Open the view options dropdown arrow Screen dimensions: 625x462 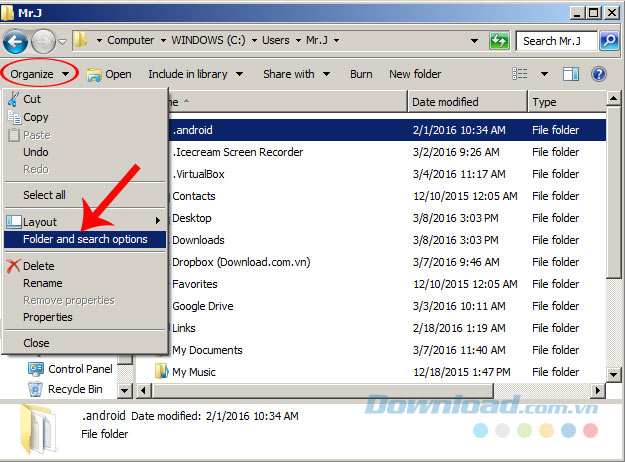pos(544,74)
